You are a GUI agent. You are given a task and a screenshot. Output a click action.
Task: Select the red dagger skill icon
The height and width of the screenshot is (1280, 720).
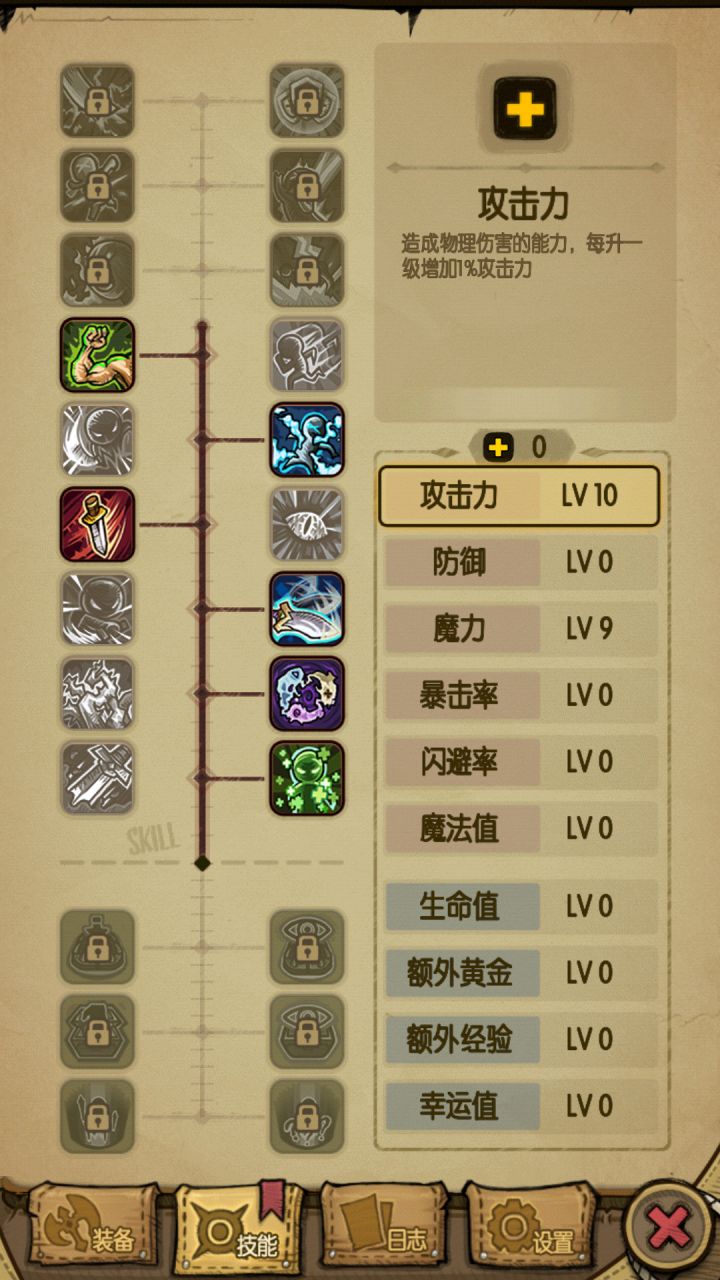coord(97,524)
